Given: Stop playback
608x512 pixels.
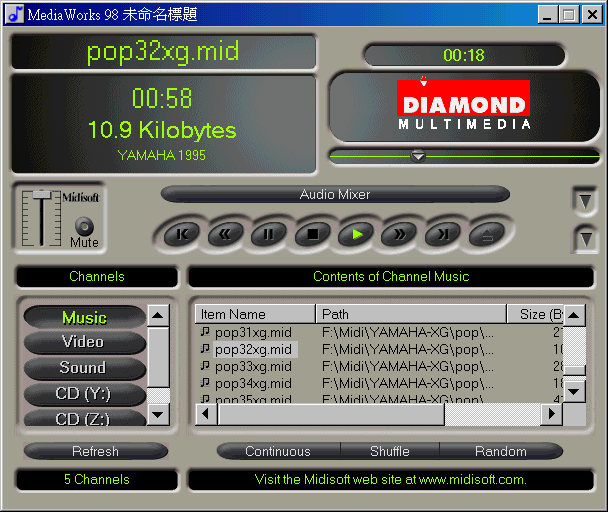Looking at the screenshot, I should click(x=313, y=234).
